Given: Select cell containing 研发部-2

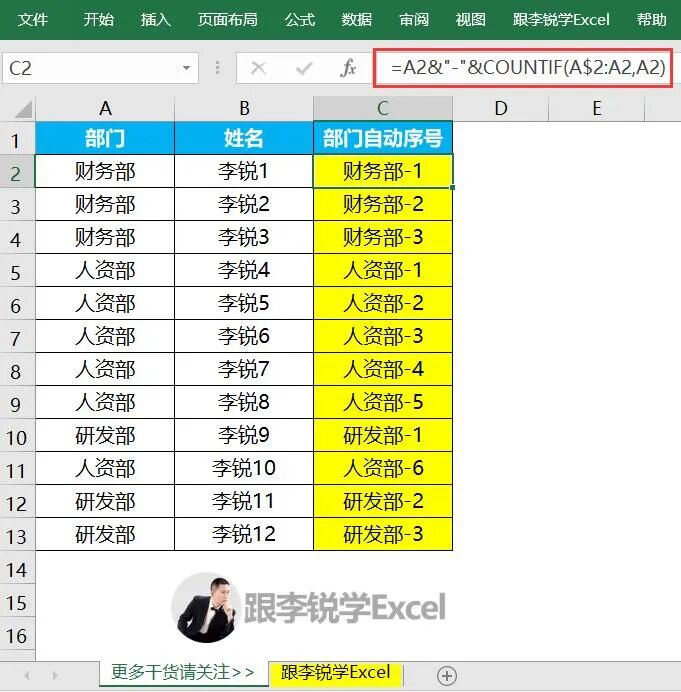Looking at the screenshot, I should (383, 501).
